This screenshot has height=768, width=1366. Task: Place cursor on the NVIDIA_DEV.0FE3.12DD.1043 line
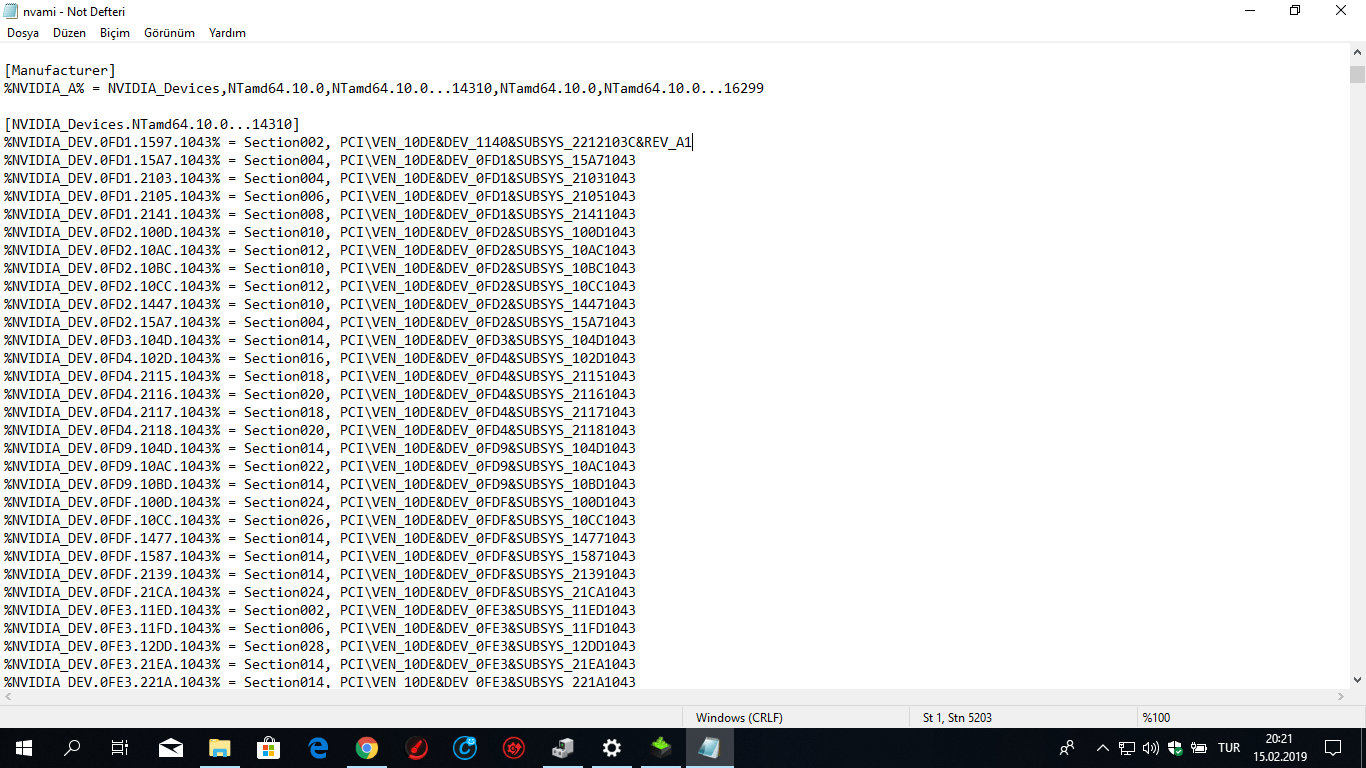coord(320,646)
